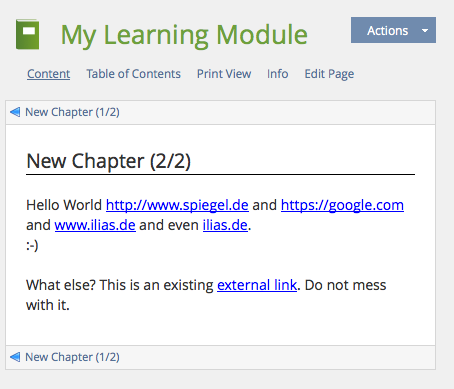Image resolution: width=454 pixels, height=389 pixels.
Task: Open the Table of Contents tab
Action: pyautogui.click(x=133, y=74)
